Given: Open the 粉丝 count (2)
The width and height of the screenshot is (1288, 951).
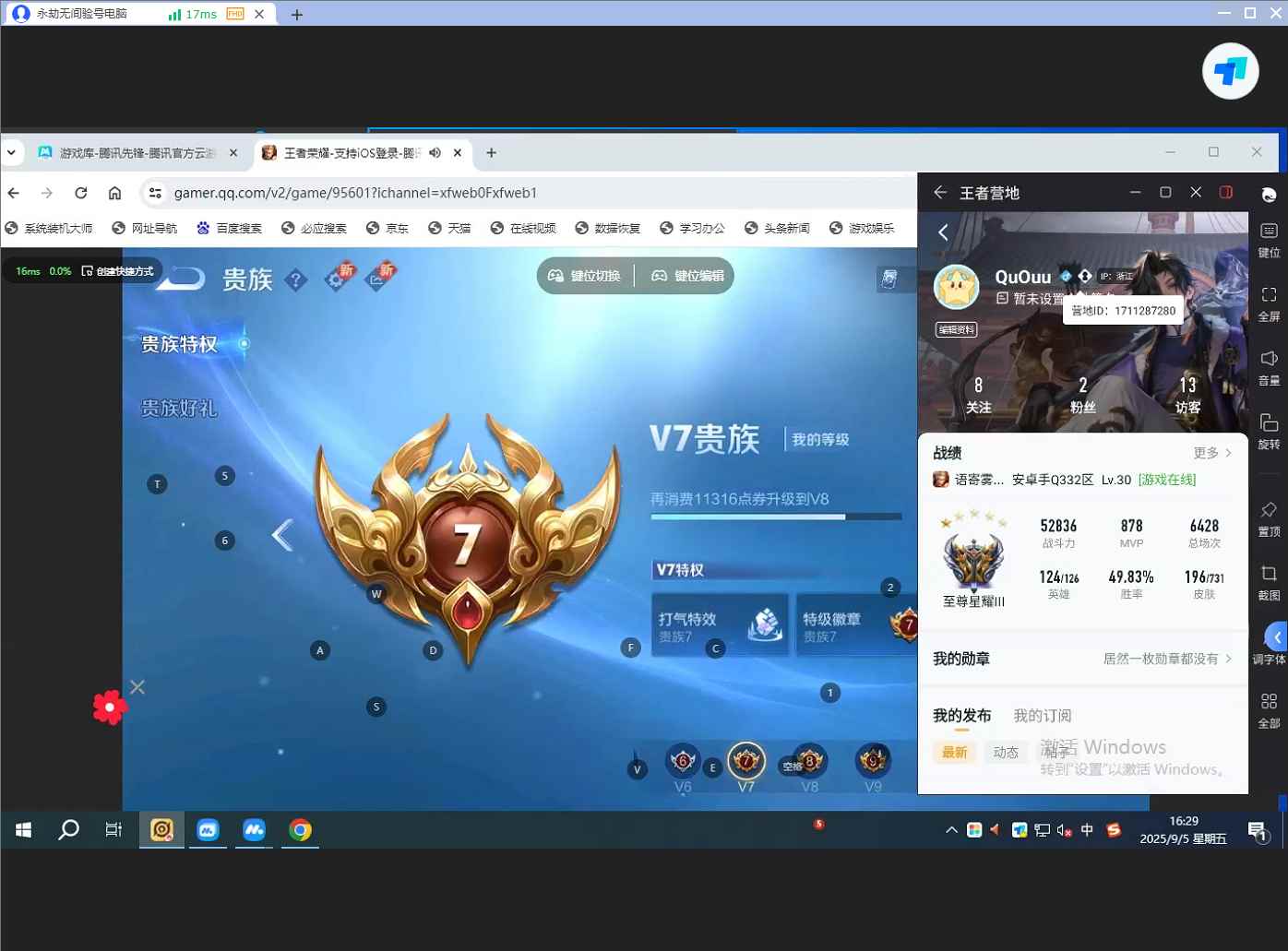Looking at the screenshot, I should (x=1083, y=395).
